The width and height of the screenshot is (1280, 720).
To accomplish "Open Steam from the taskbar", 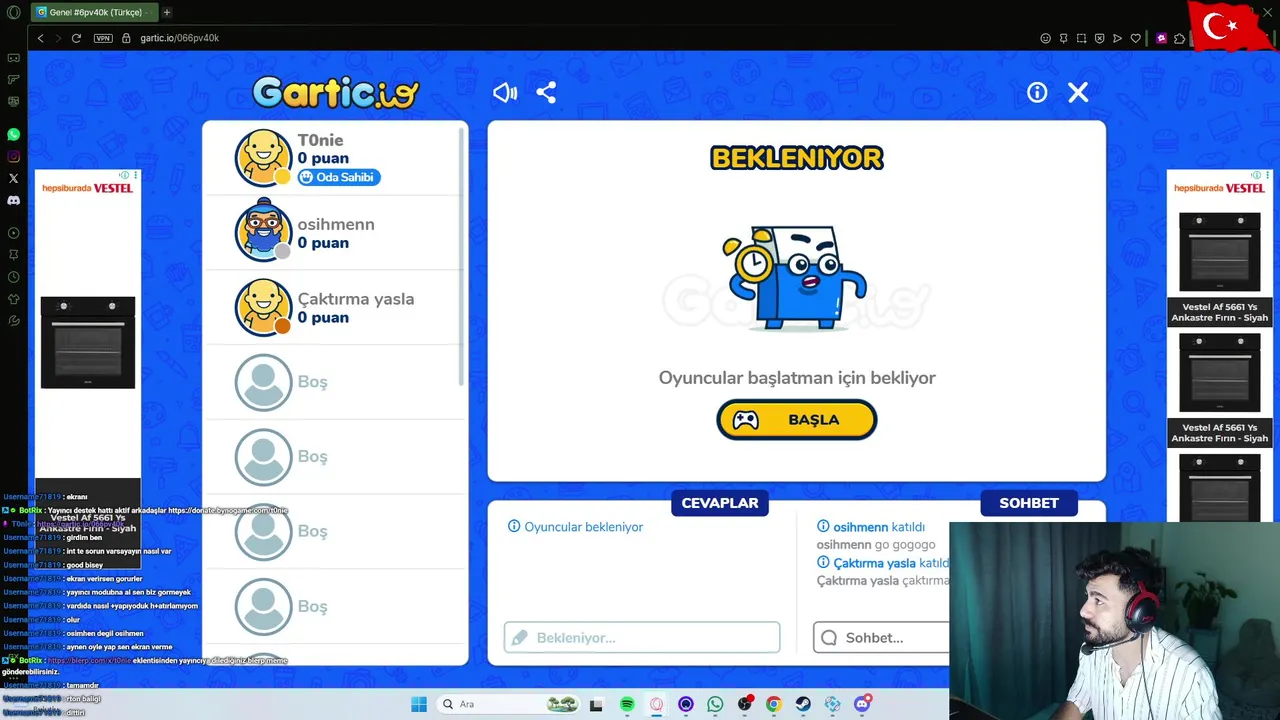I will (x=803, y=704).
